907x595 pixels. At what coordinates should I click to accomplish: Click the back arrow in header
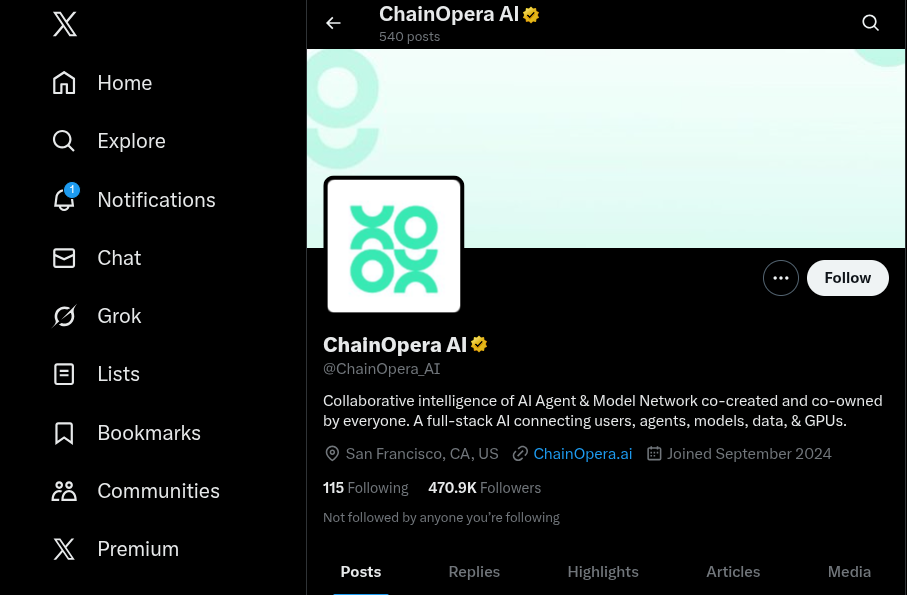[333, 23]
